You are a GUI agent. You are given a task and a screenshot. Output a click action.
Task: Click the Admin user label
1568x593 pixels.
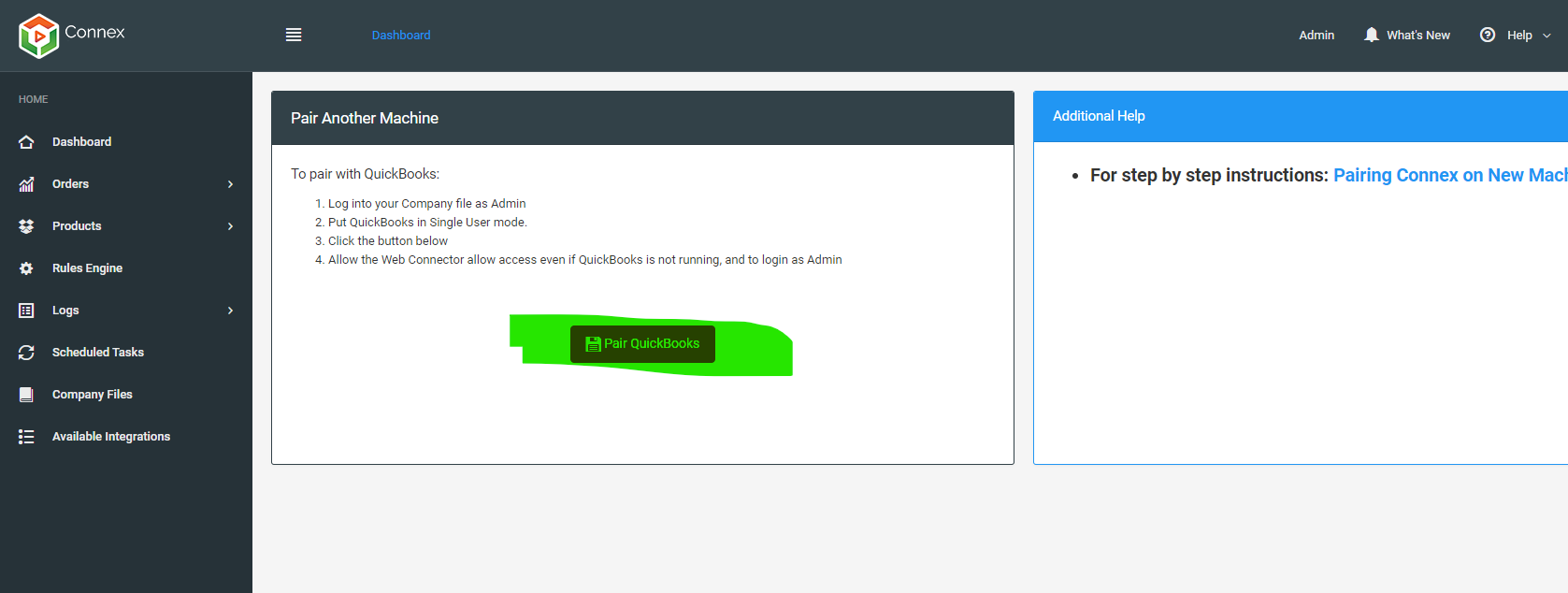(x=1316, y=36)
